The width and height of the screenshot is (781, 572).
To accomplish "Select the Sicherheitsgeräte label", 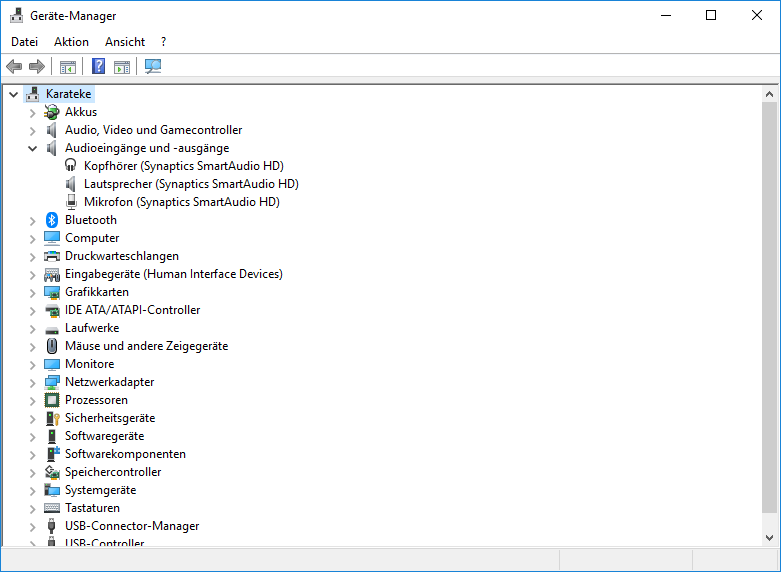I will (110, 418).
